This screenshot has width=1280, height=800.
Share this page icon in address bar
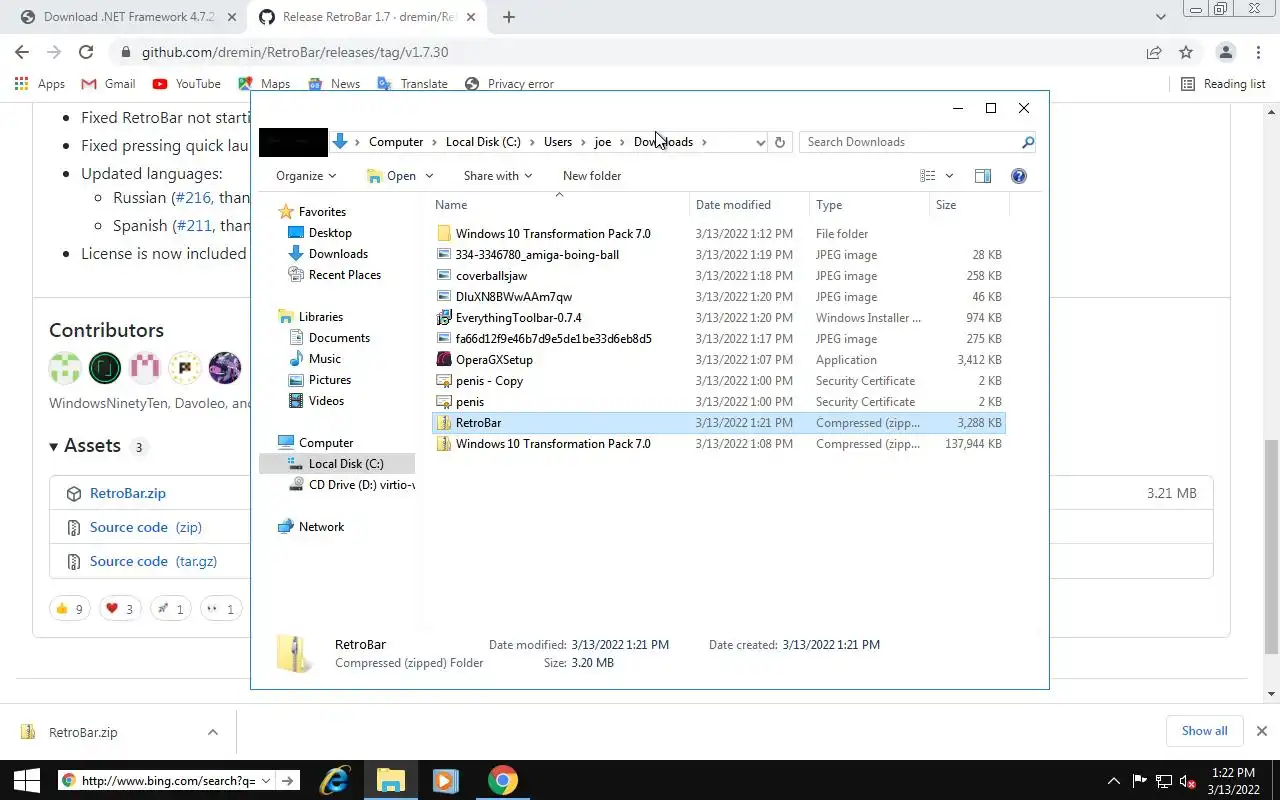[1154, 52]
